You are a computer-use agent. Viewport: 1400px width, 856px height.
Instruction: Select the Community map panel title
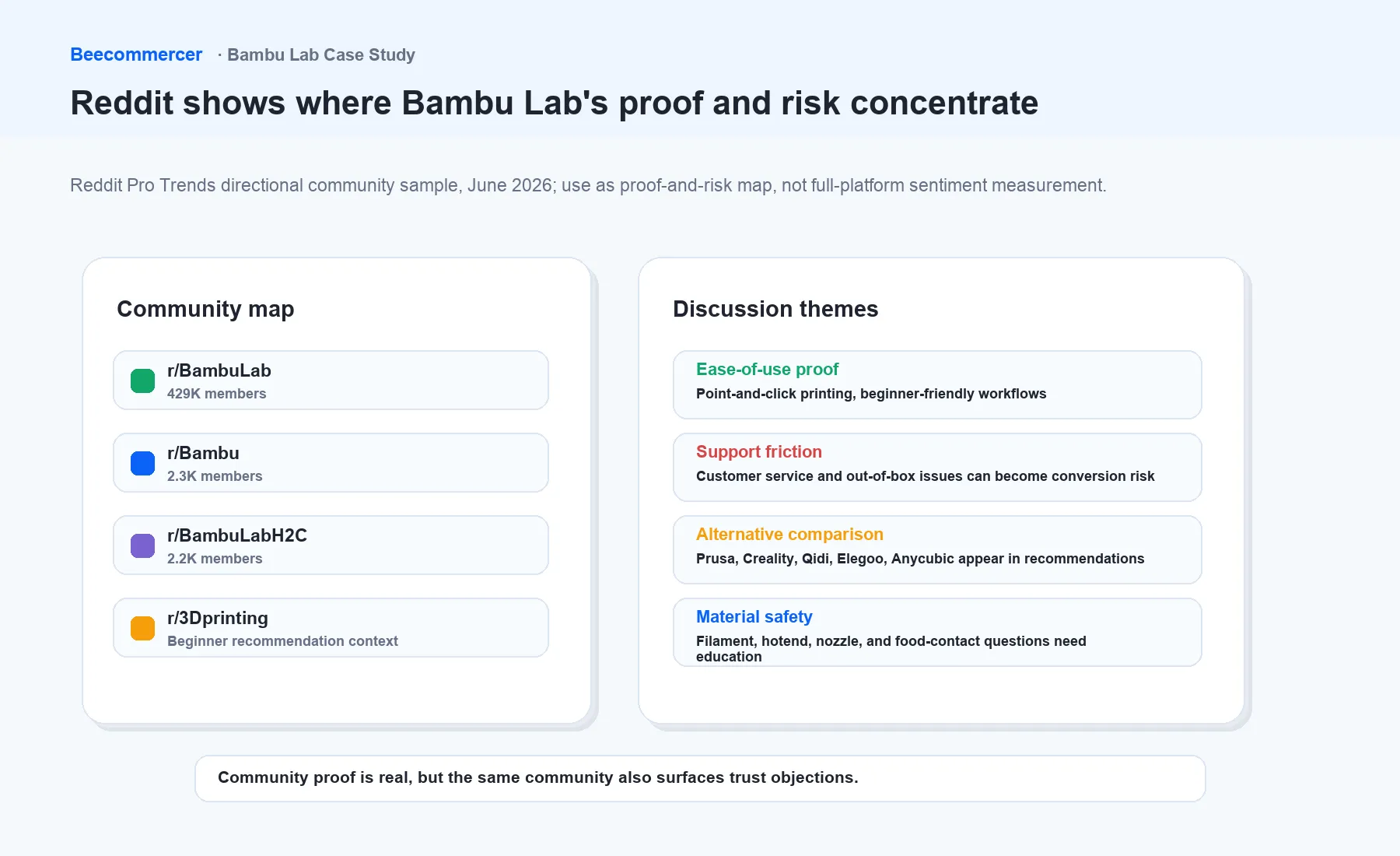pos(205,309)
